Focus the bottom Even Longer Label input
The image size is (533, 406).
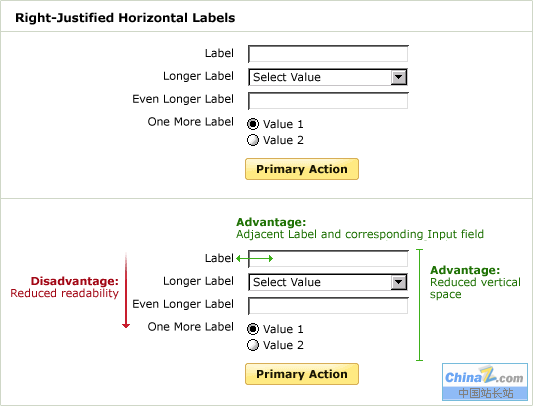[x=328, y=306]
